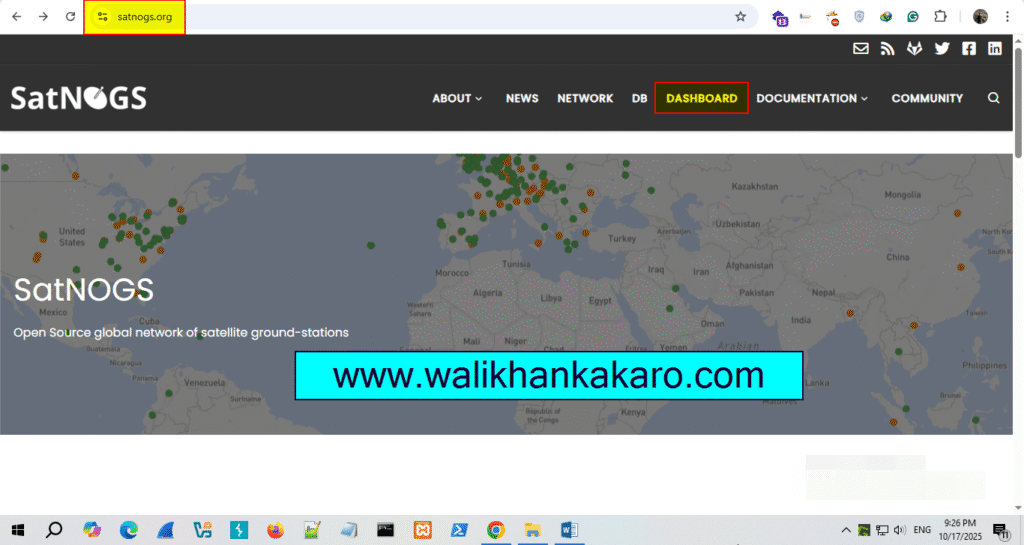Open the NEWS menu item
This screenshot has width=1024, height=545.
[x=522, y=98]
